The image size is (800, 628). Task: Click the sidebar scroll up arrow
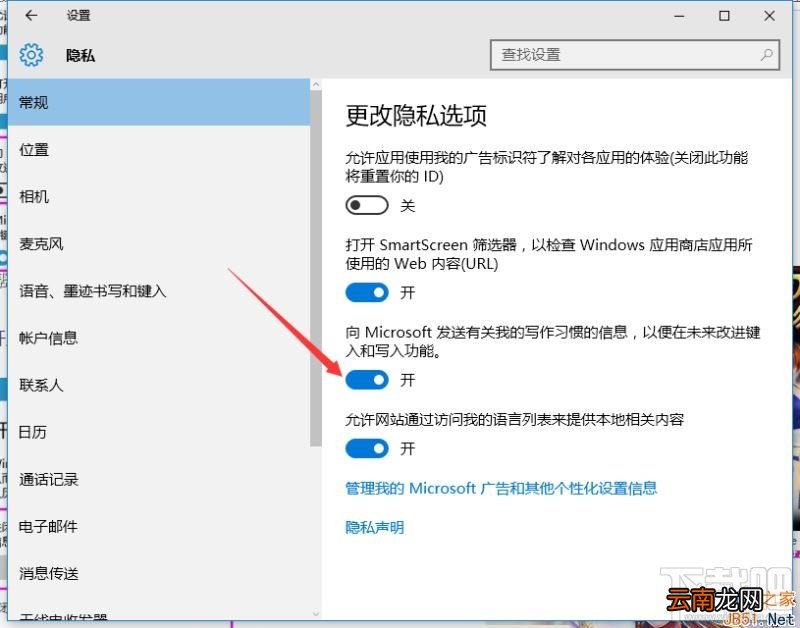click(x=316, y=85)
